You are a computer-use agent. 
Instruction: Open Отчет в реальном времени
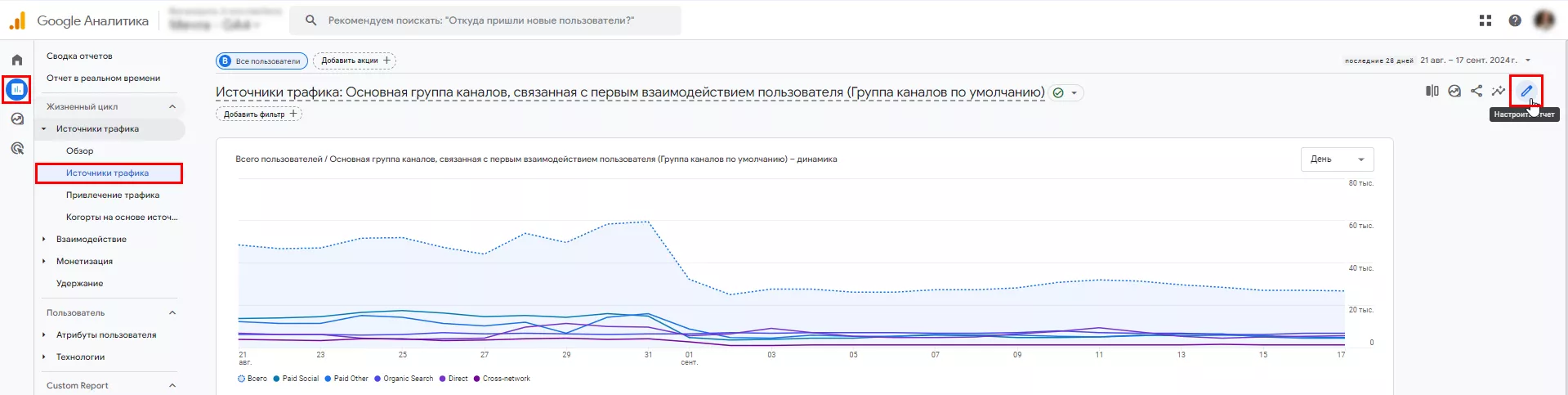103,79
